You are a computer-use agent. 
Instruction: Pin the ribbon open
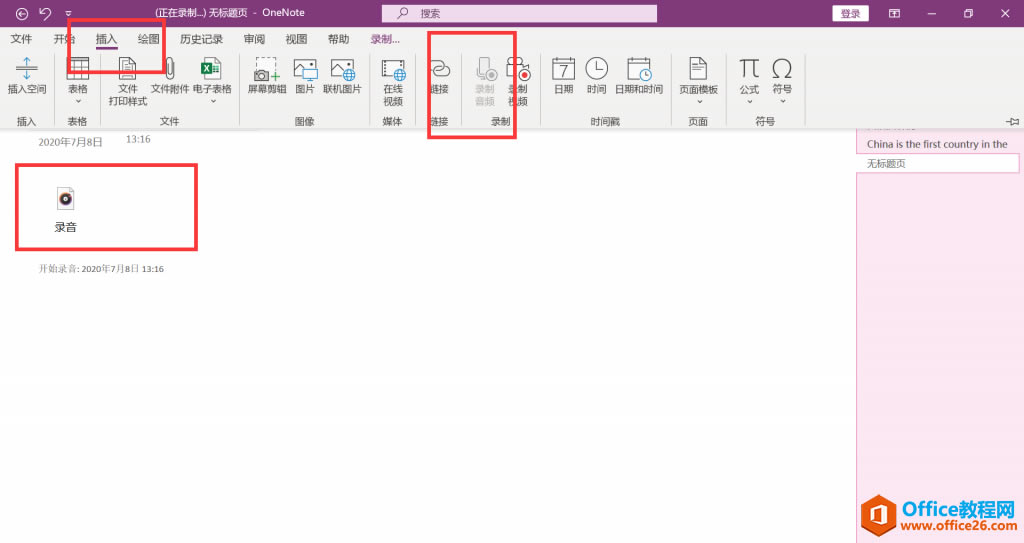(x=1012, y=122)
